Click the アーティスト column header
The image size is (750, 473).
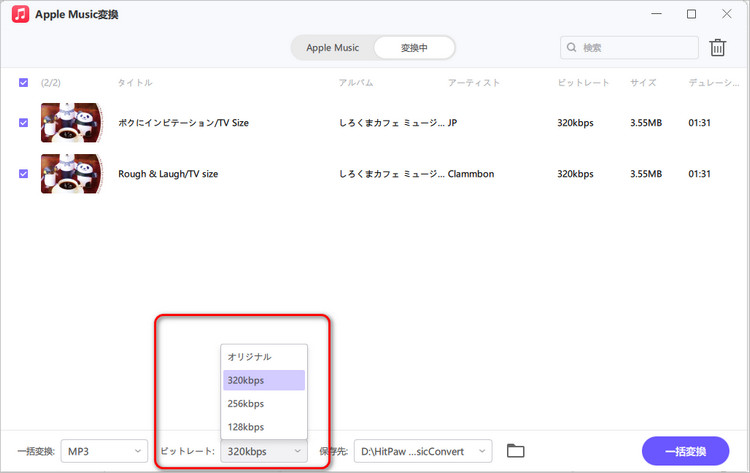474,83
